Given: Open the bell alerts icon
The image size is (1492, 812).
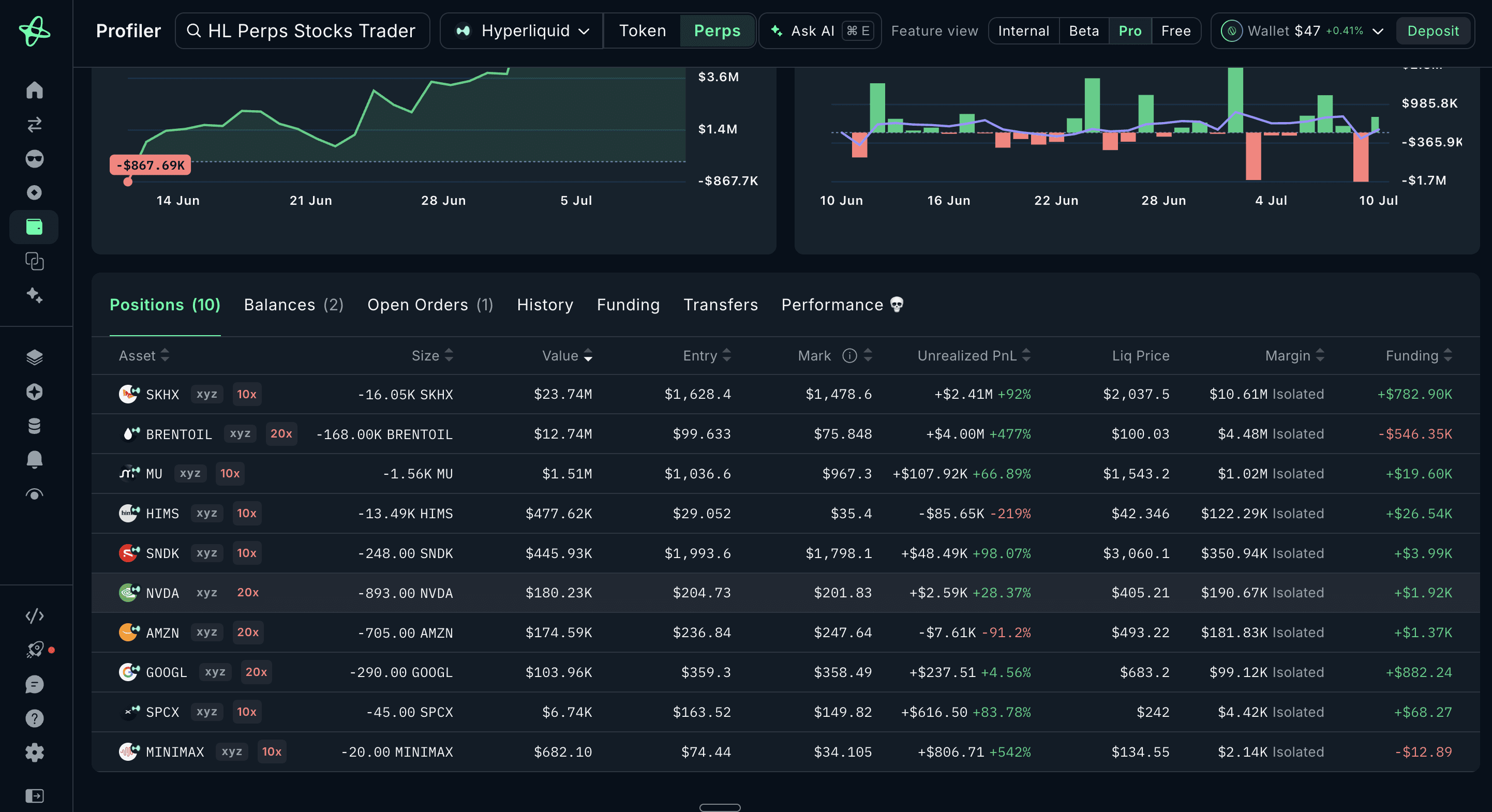Looking at the screenshot, I should [x=34, y=460].
